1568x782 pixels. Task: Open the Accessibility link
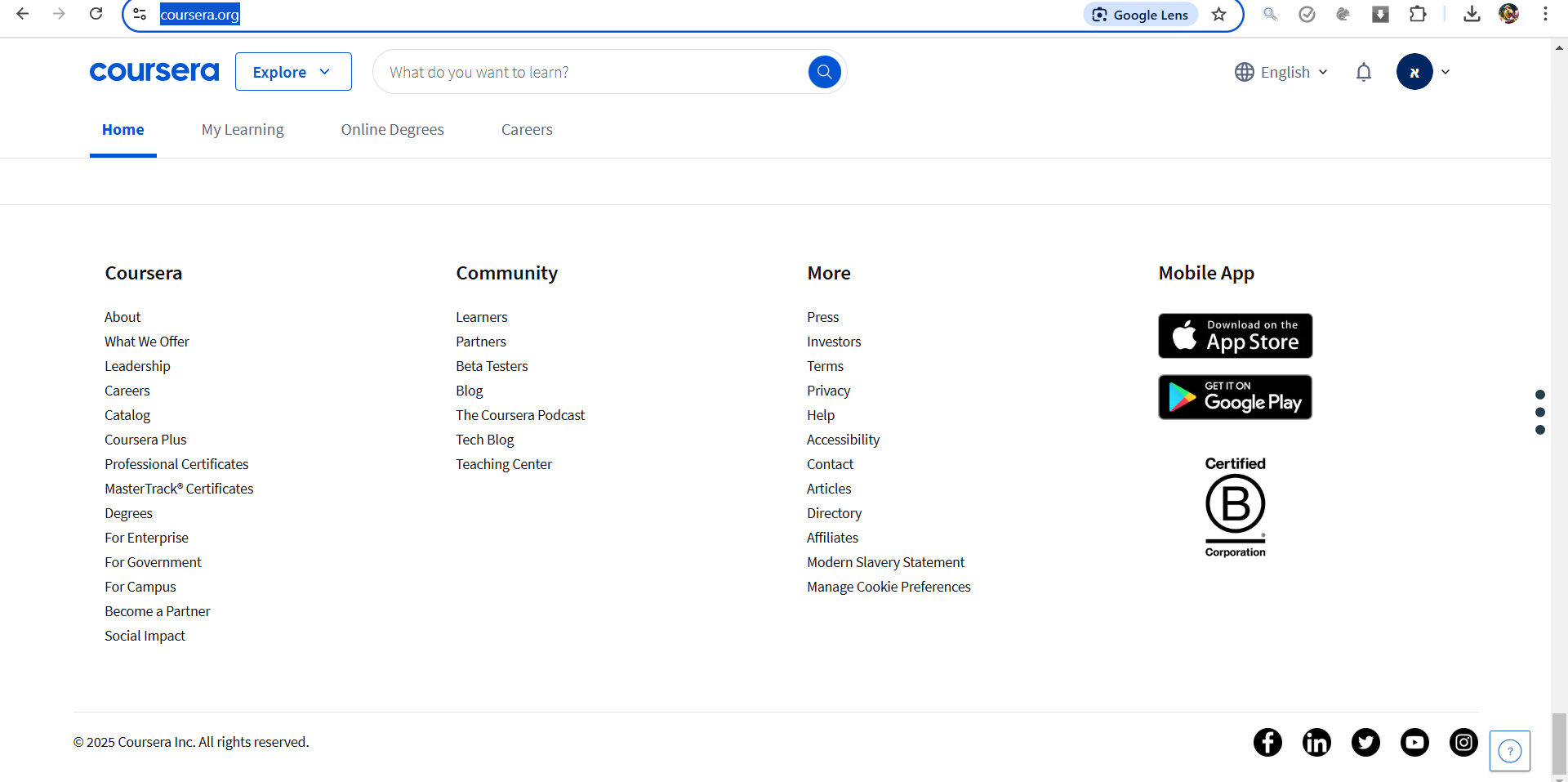[x=844, y=440]
